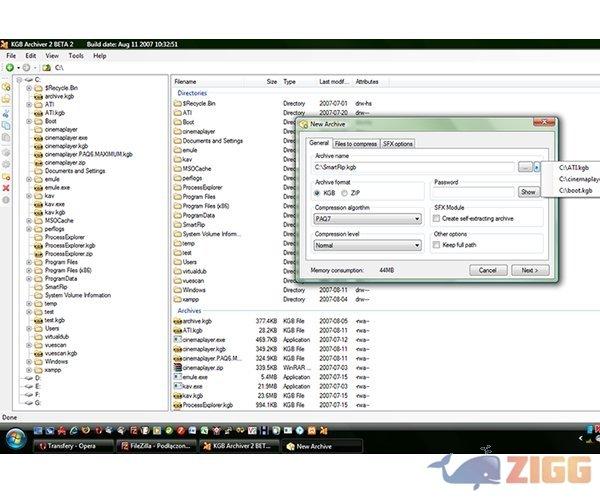
Task: Select the KGB archive format radio button
Action: (317, 193)
